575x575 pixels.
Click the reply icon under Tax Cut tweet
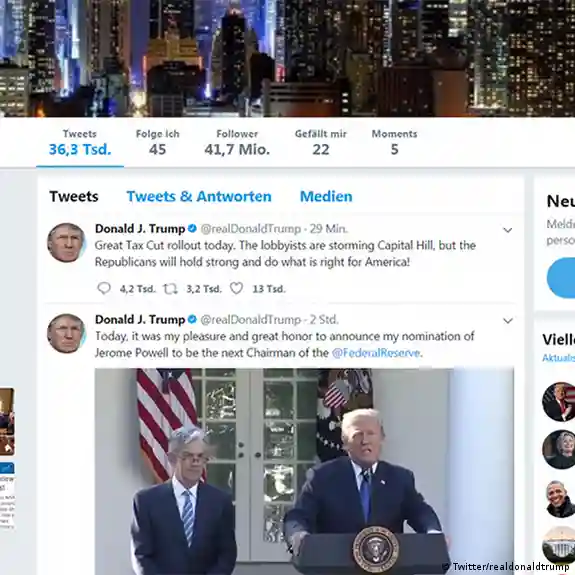(x=104, y=288)
